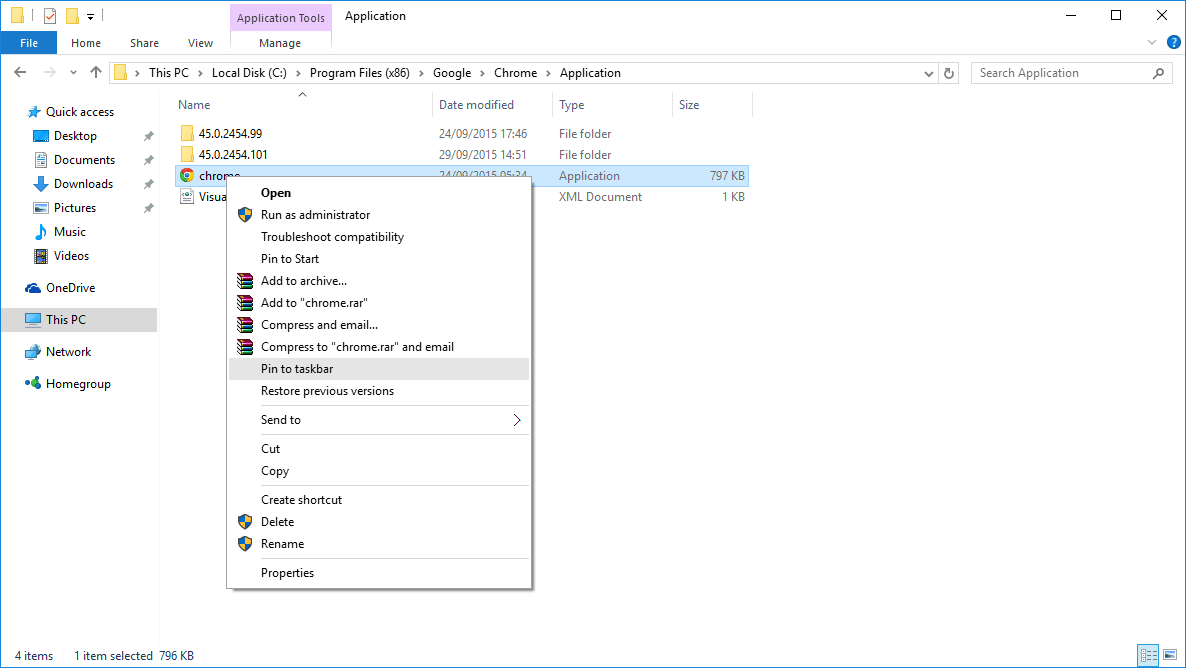Screen dimensions: 1186x668
Task: Switch to Large icons view in status bar
Action: [1169, 655]
